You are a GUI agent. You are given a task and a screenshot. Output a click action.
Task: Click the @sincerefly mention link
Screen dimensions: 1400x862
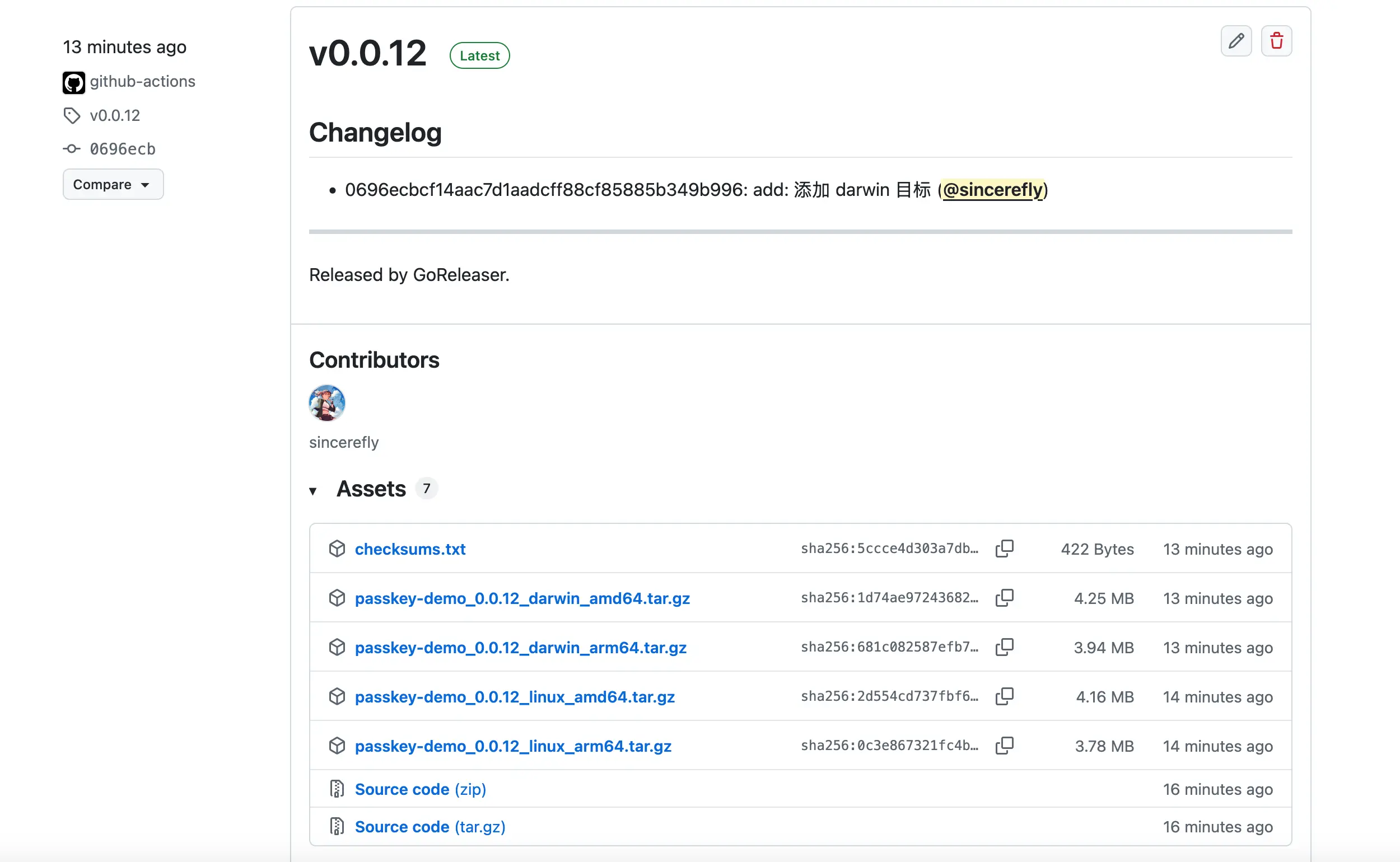point(992,189)
